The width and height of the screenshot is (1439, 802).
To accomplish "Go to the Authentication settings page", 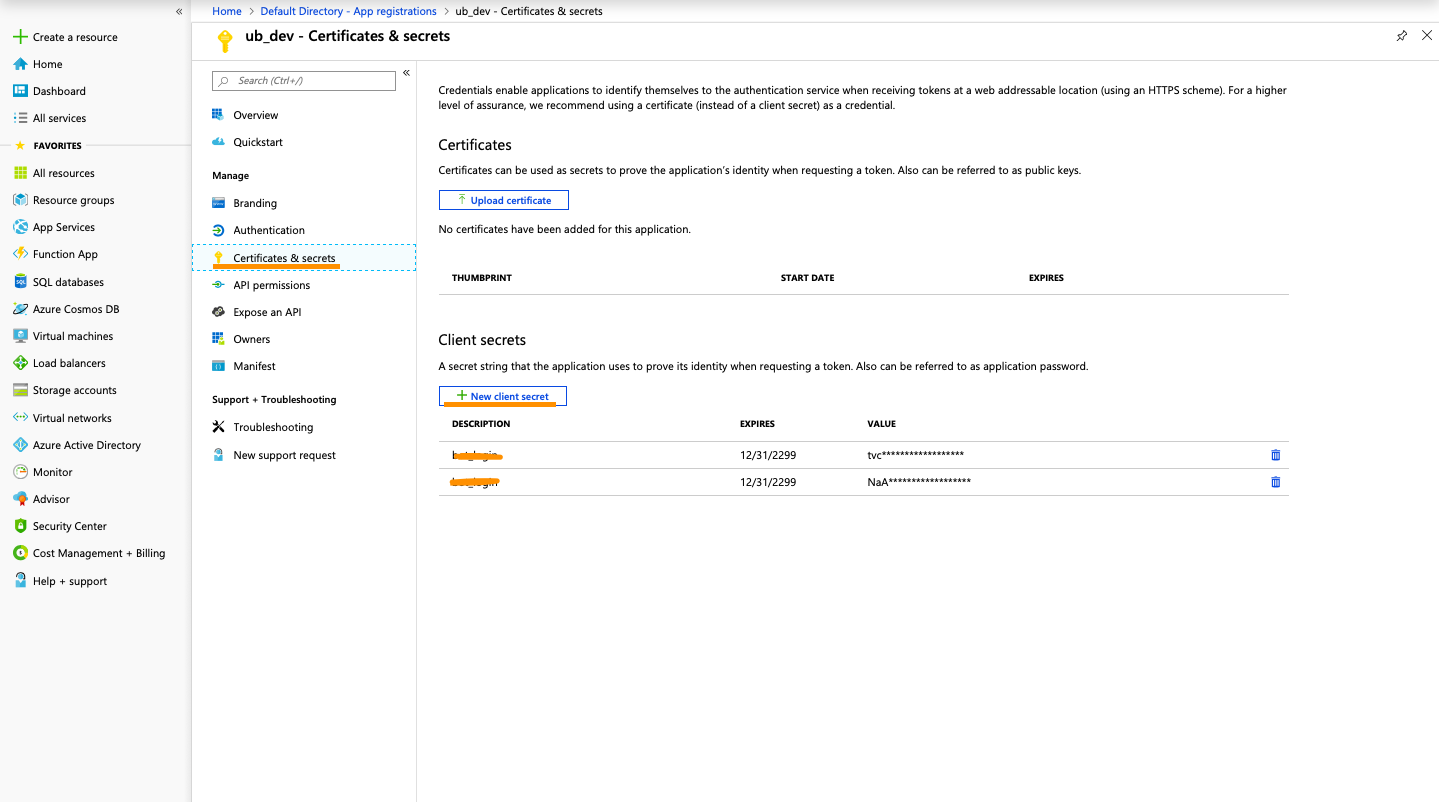I will coord(268,230).
